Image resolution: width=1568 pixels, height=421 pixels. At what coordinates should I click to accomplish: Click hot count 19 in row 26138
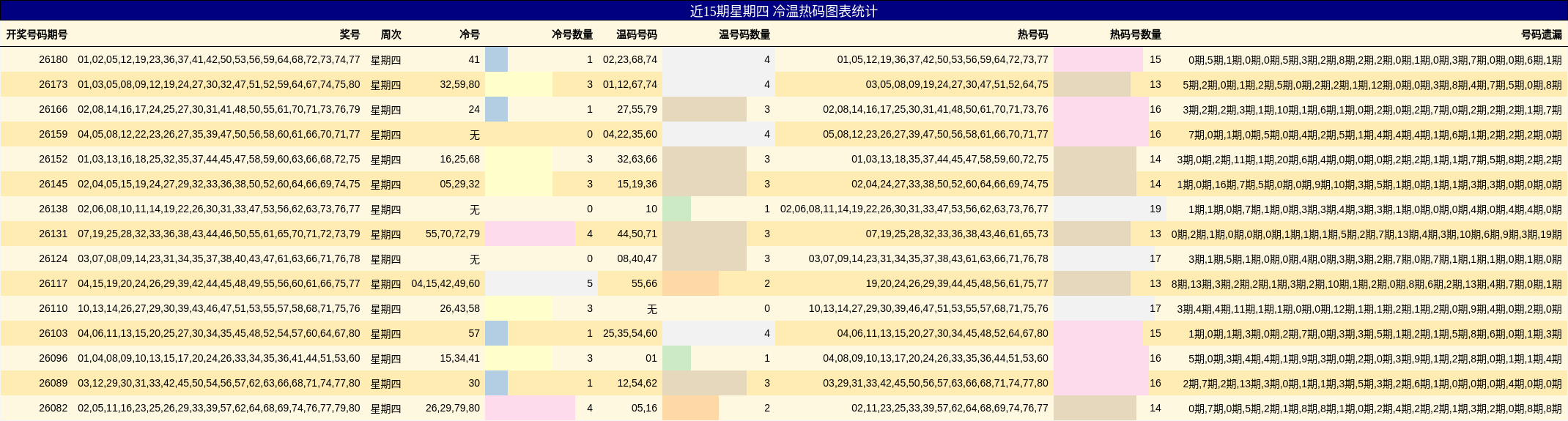1155,209
